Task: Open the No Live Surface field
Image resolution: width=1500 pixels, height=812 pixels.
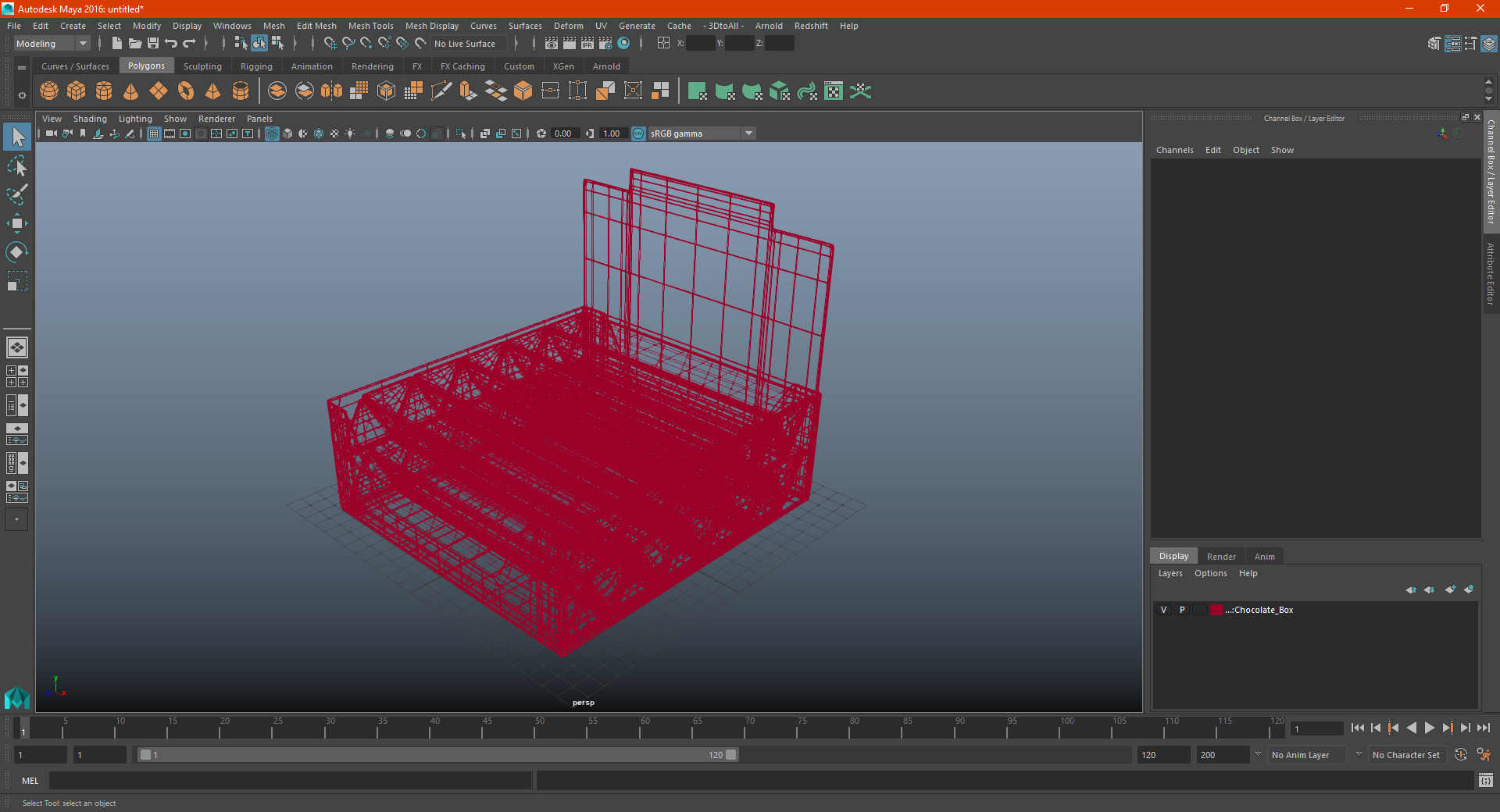Action: (469, 44)
